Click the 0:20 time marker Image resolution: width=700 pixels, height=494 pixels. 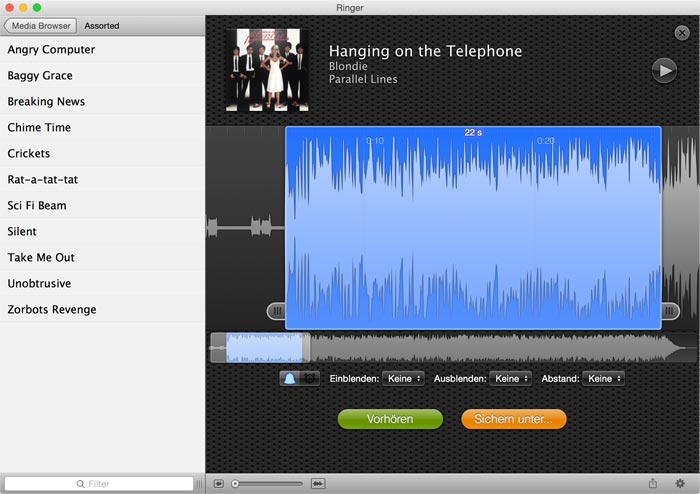click(546, 141)
